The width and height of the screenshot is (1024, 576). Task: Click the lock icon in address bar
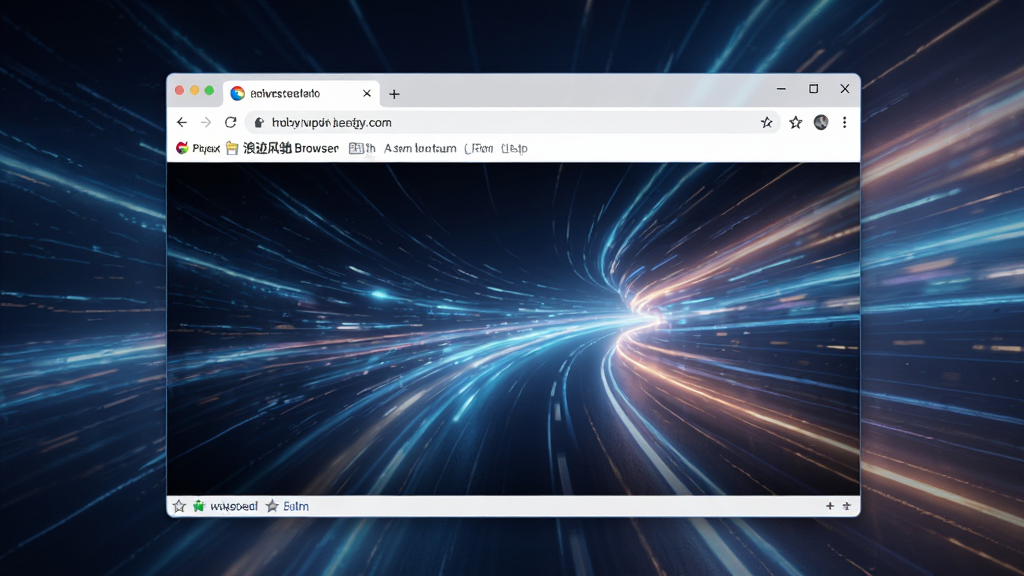pos(259,122)
